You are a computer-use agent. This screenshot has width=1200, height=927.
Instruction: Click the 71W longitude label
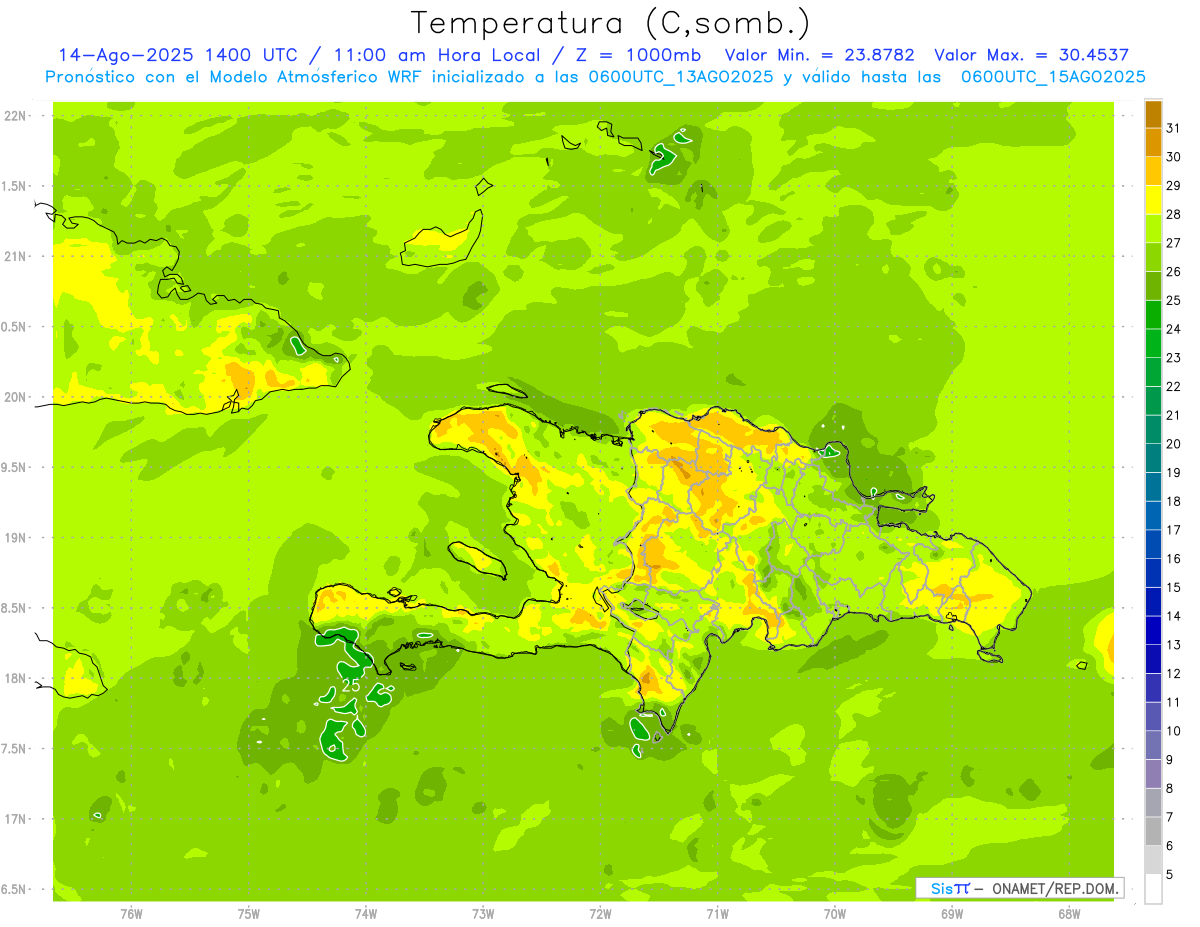(717, 914)
